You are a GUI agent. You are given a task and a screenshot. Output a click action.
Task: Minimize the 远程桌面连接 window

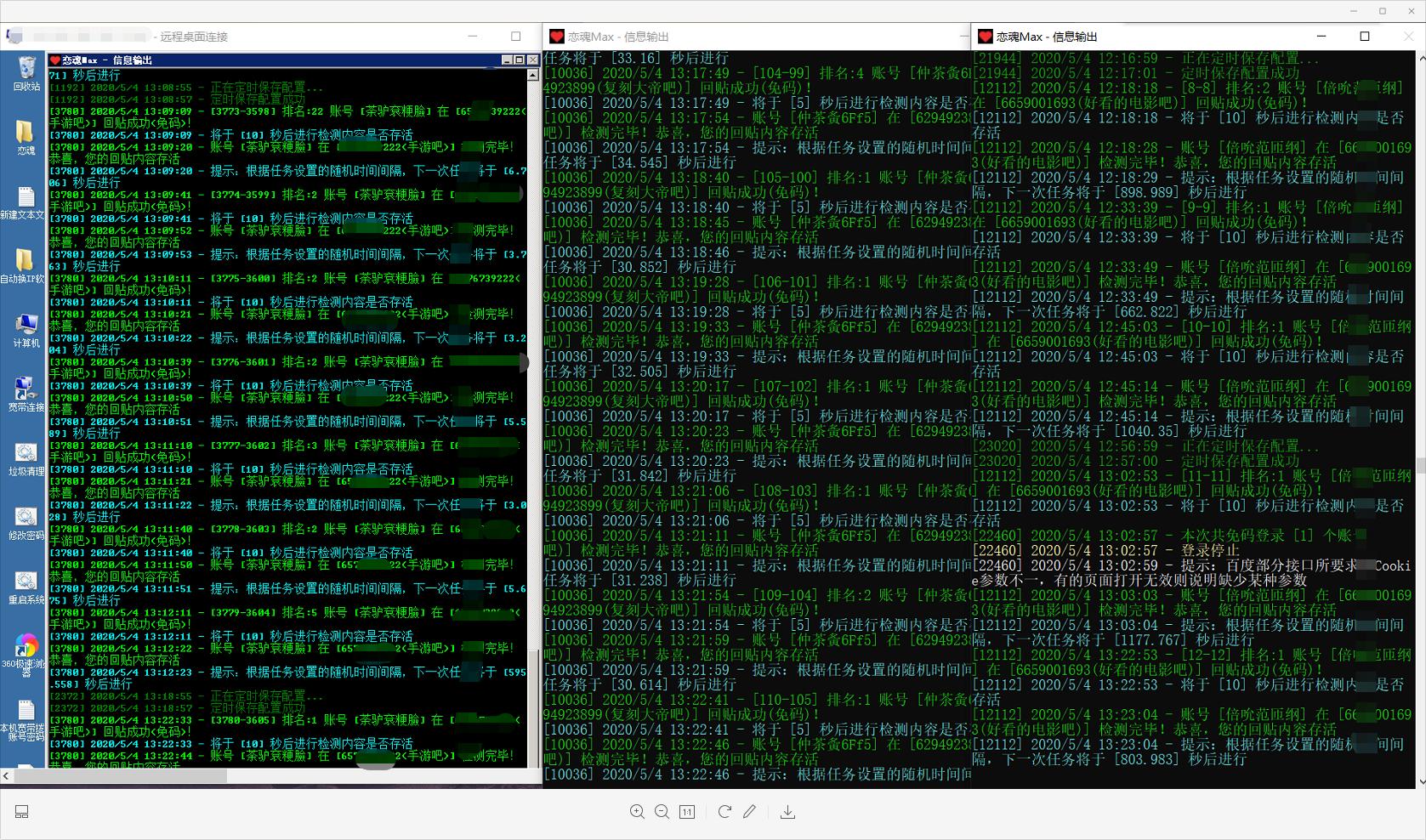(473, 37)
